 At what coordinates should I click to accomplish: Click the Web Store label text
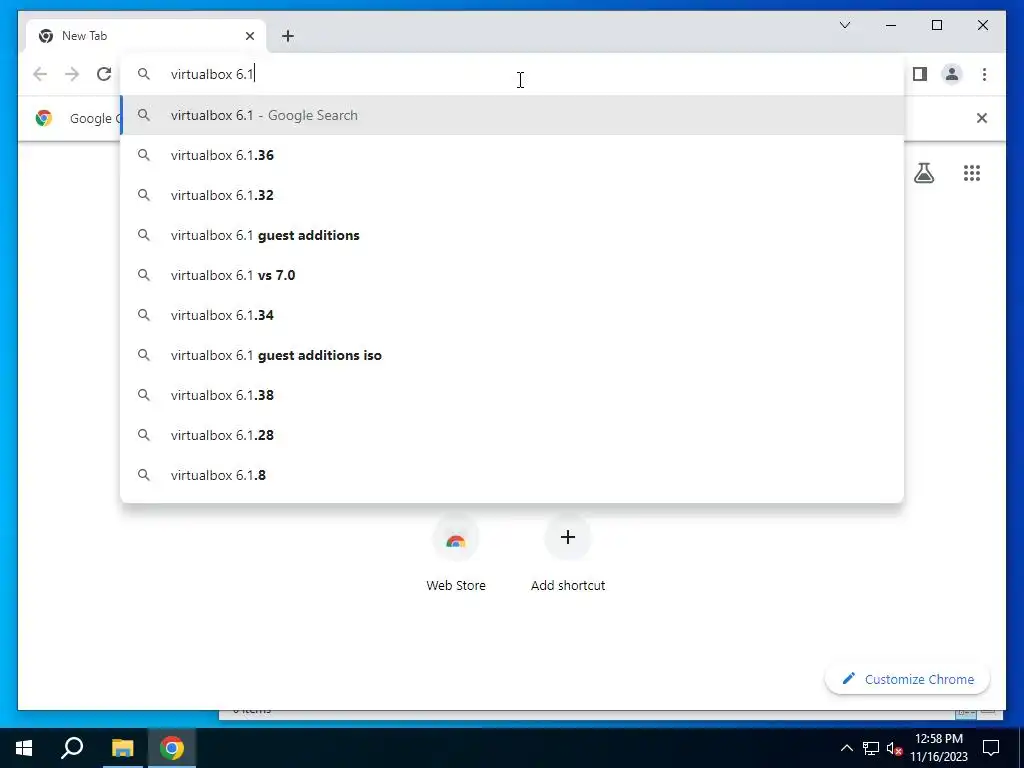(456, 585)
